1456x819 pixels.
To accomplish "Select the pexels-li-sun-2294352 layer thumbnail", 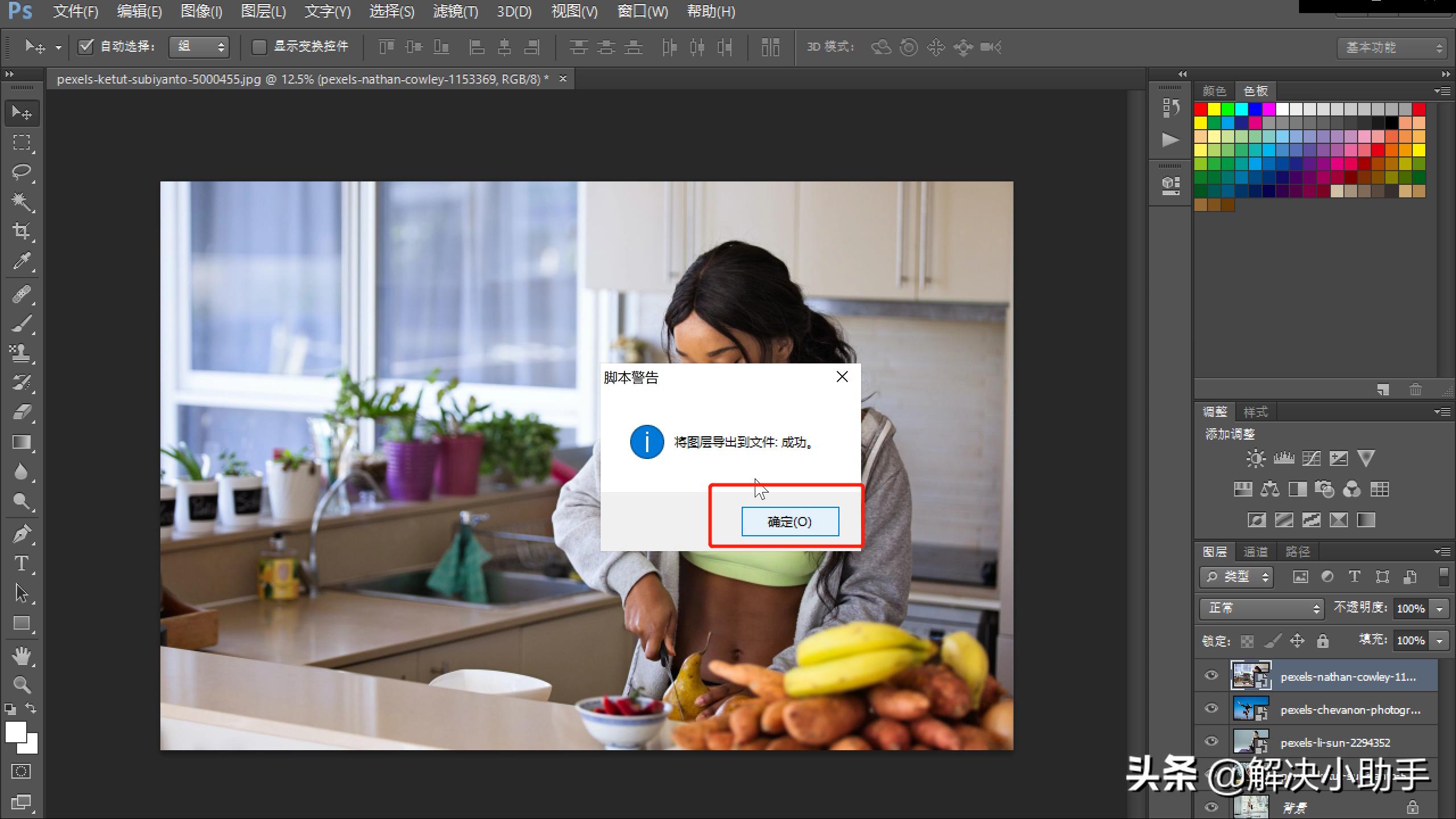I will click(1250, 742).
